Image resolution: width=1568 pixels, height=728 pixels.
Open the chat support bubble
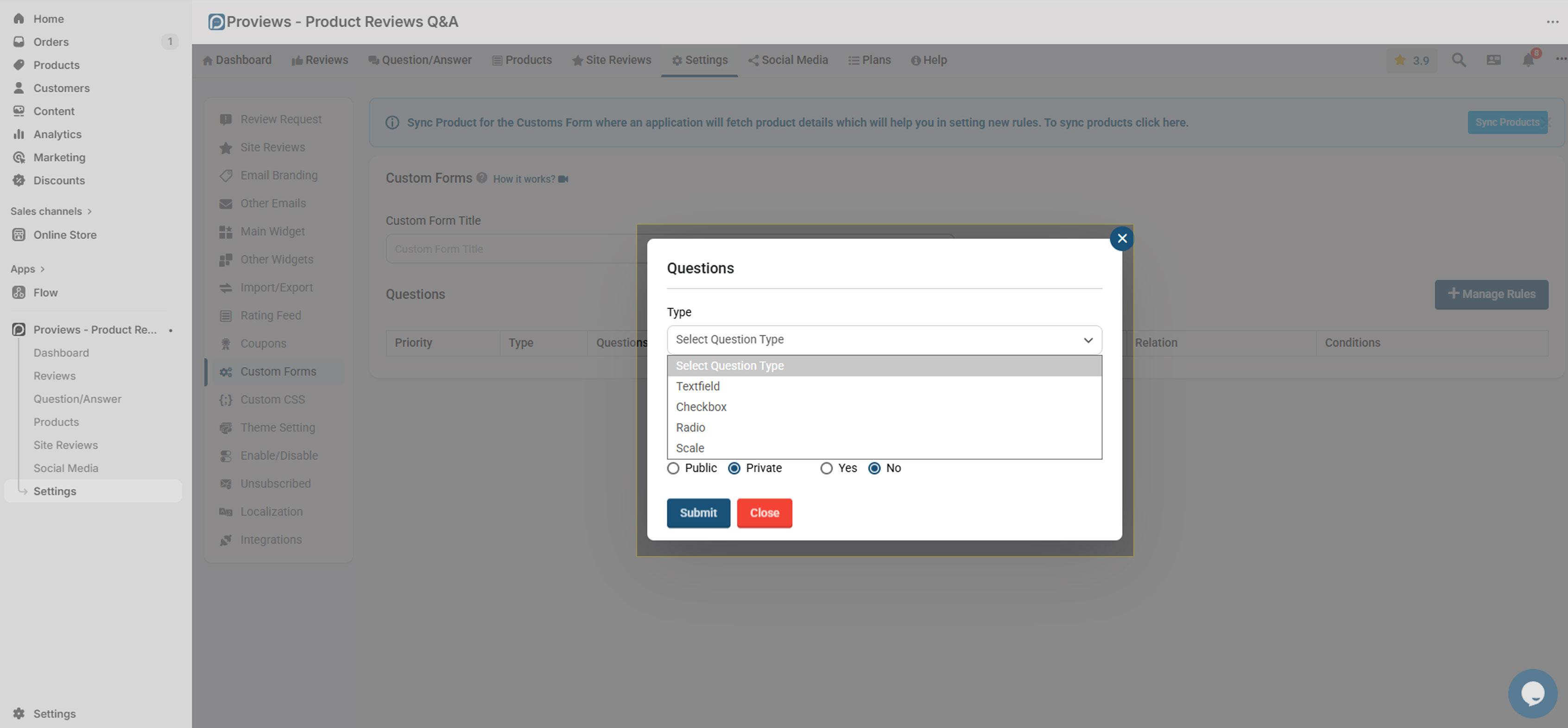tap(1532, 693)
